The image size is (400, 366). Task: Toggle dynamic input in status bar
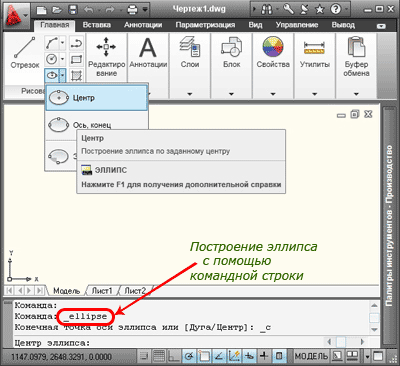(249, 357)
